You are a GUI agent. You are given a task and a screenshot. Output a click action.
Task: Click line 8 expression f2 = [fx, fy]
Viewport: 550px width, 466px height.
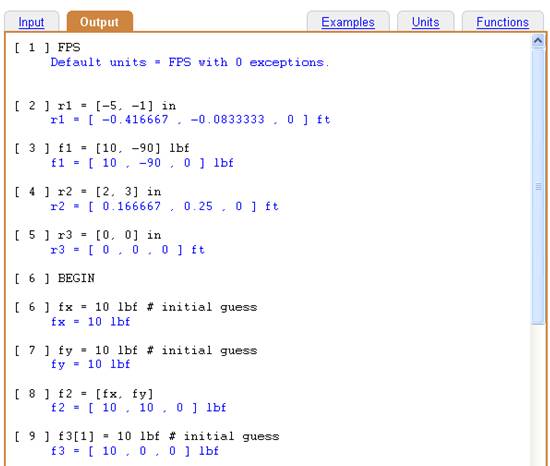click(106, 394)
